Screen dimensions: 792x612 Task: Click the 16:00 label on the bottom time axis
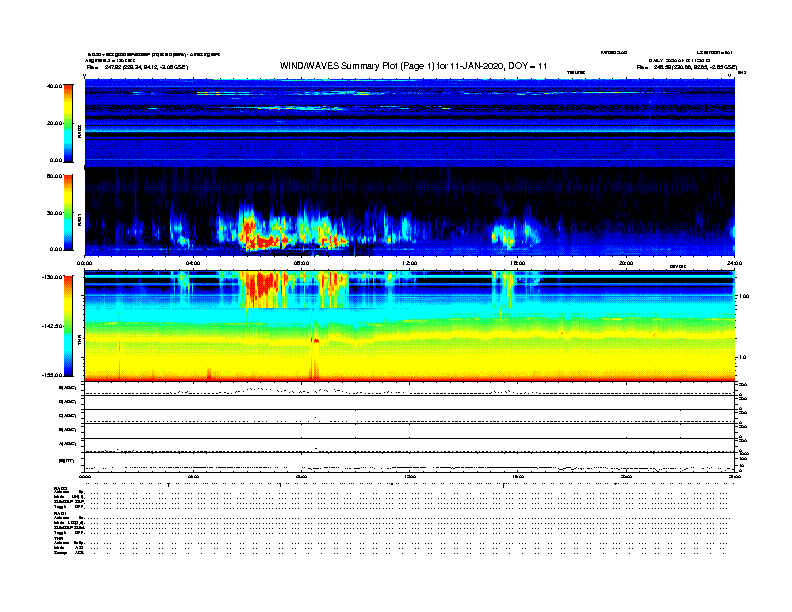(x=518, y=477)
